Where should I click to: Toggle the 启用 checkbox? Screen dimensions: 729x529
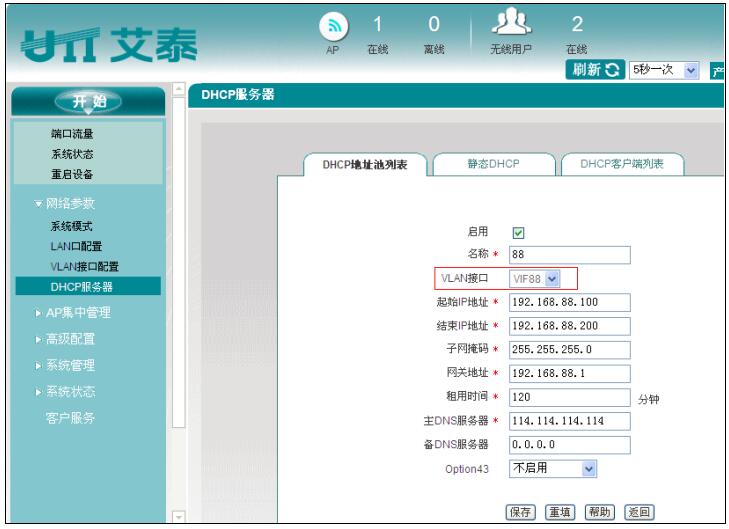click(518, 232)
